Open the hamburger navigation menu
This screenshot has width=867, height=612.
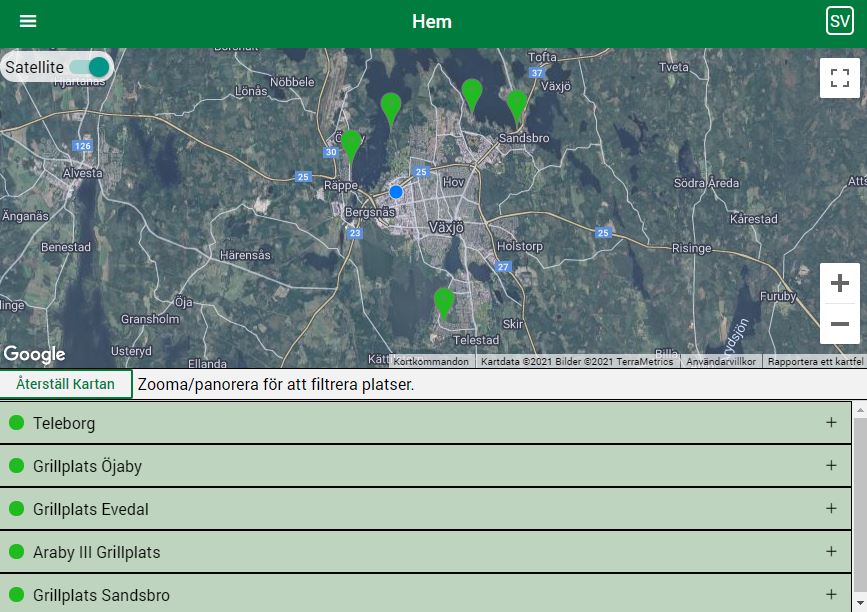pyautogui.click(x=28, y=21)
